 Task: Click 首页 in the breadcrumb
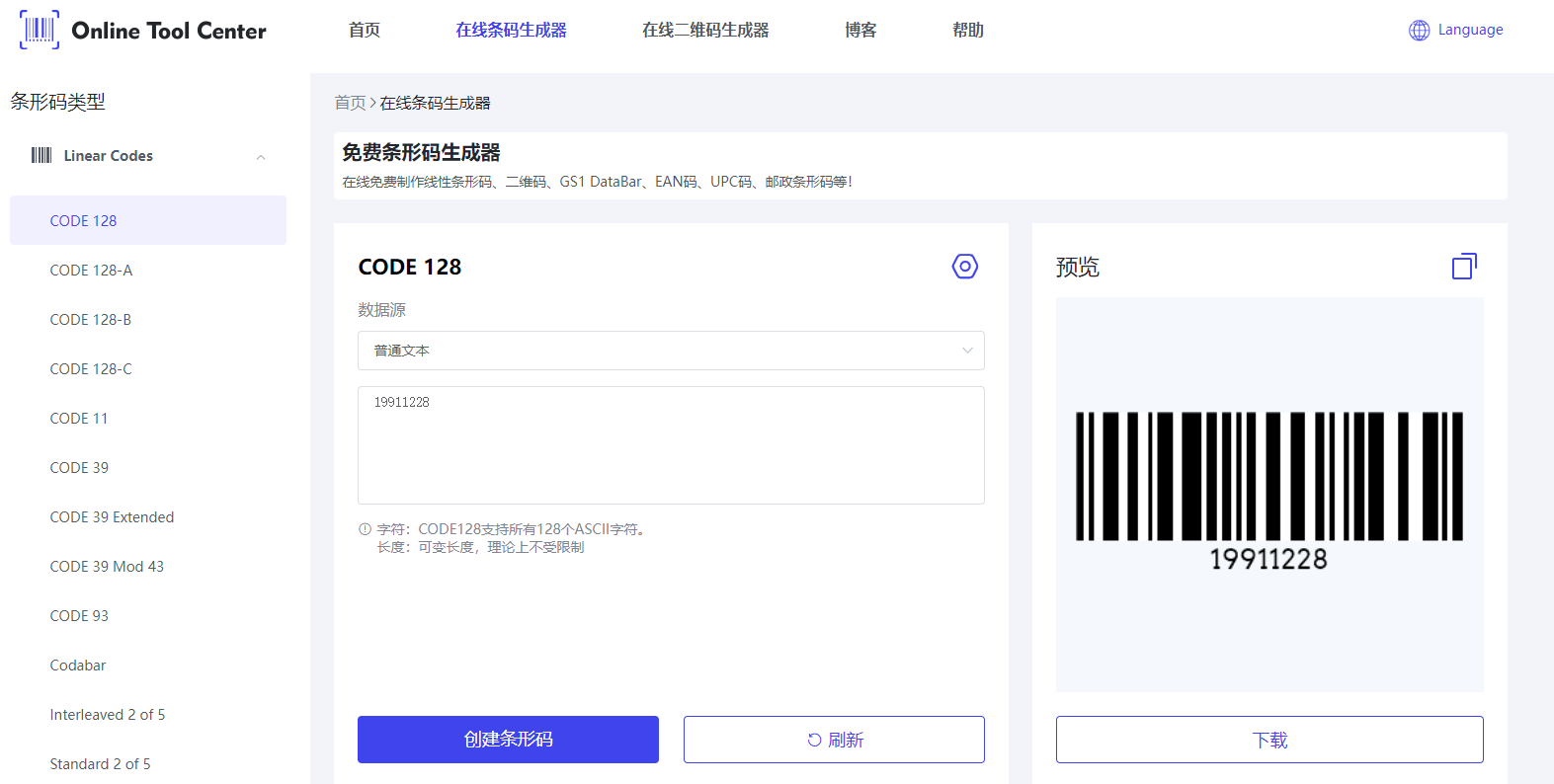coord(350,103)
